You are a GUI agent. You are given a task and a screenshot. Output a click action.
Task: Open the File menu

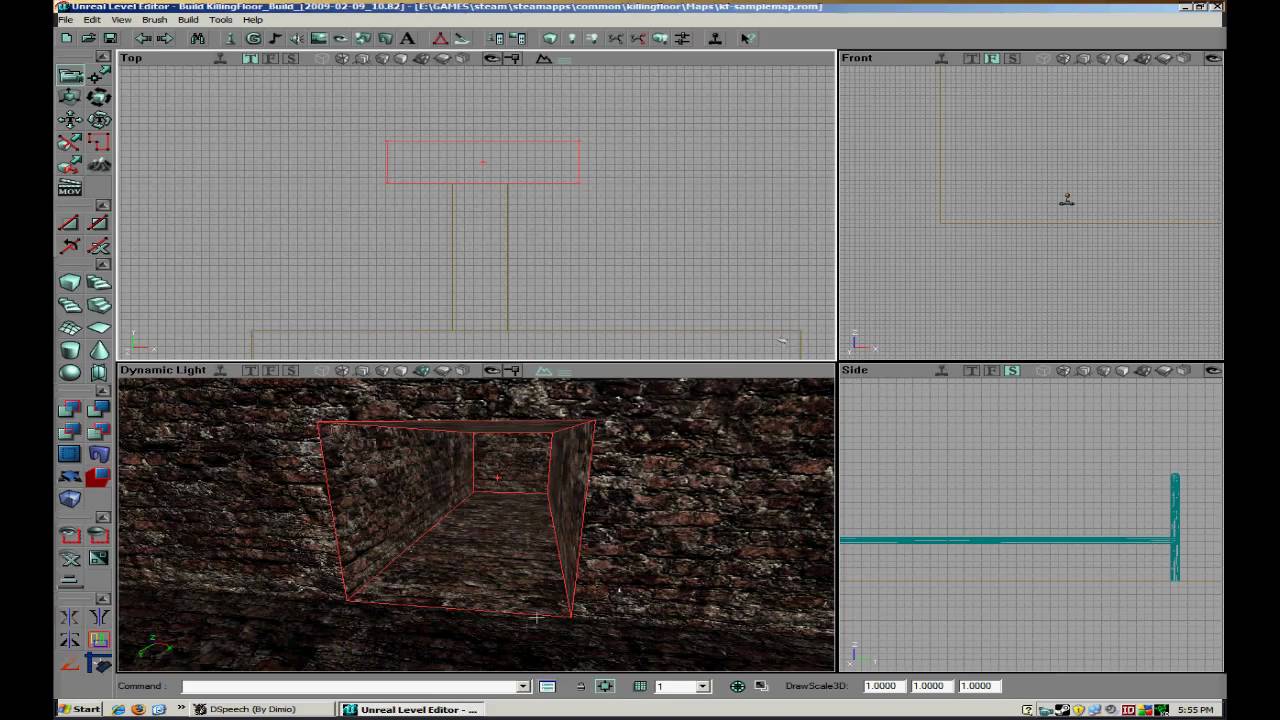point(65,20)
